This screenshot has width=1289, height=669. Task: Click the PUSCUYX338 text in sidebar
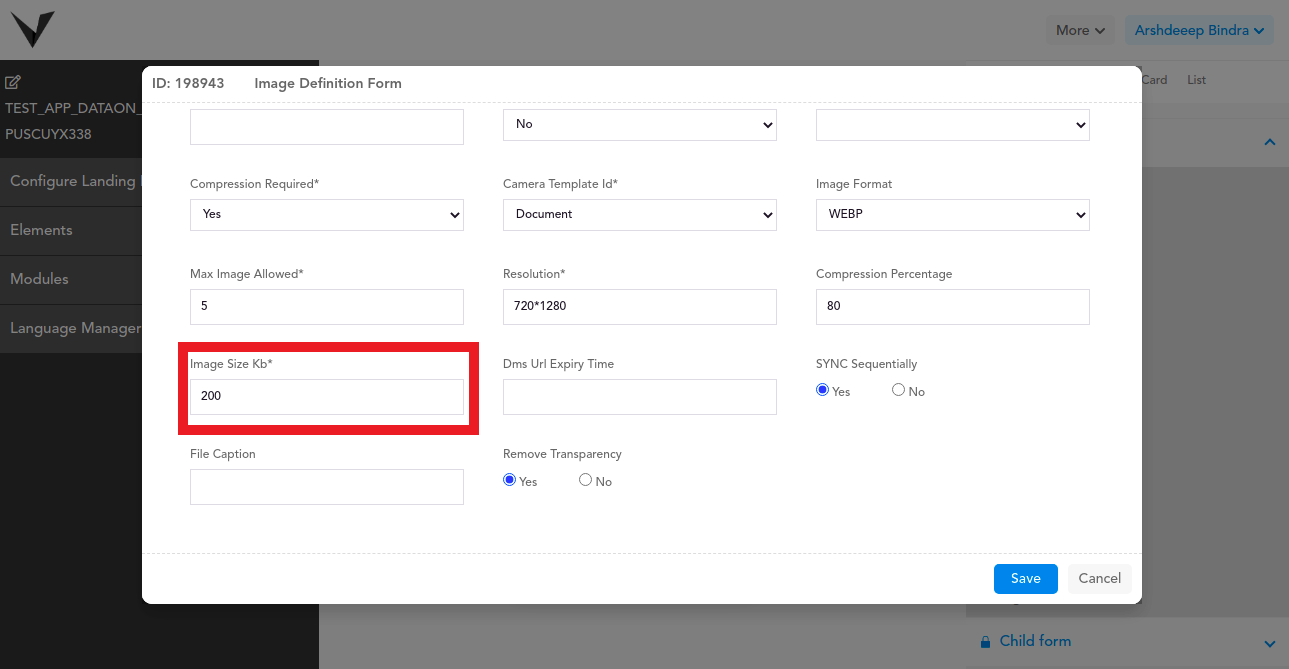tap(48, 134)
